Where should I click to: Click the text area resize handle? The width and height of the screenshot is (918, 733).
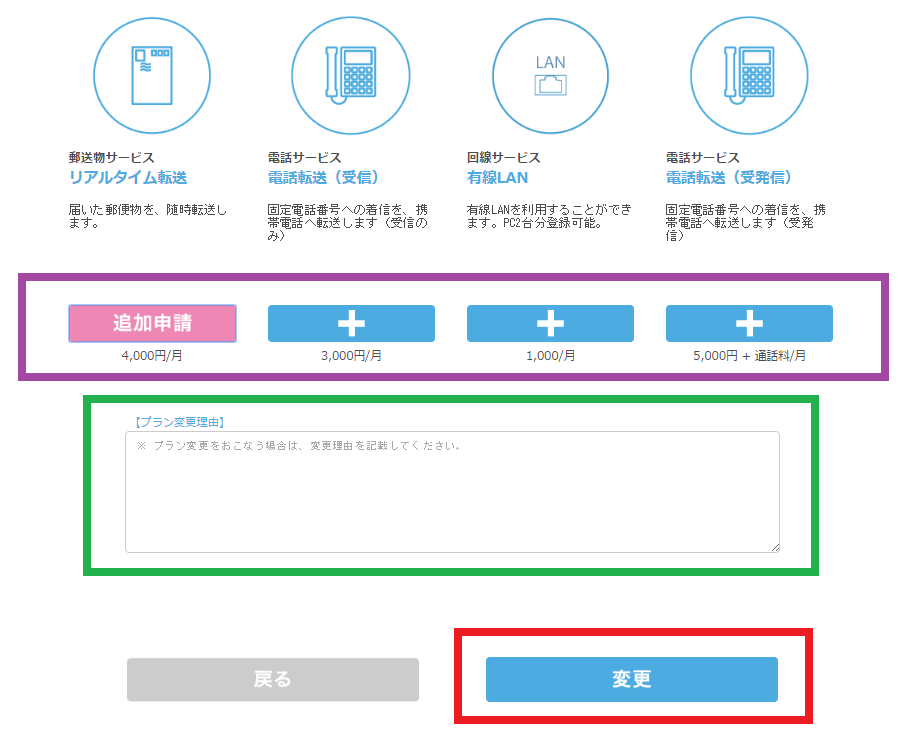tap(774, 546)
